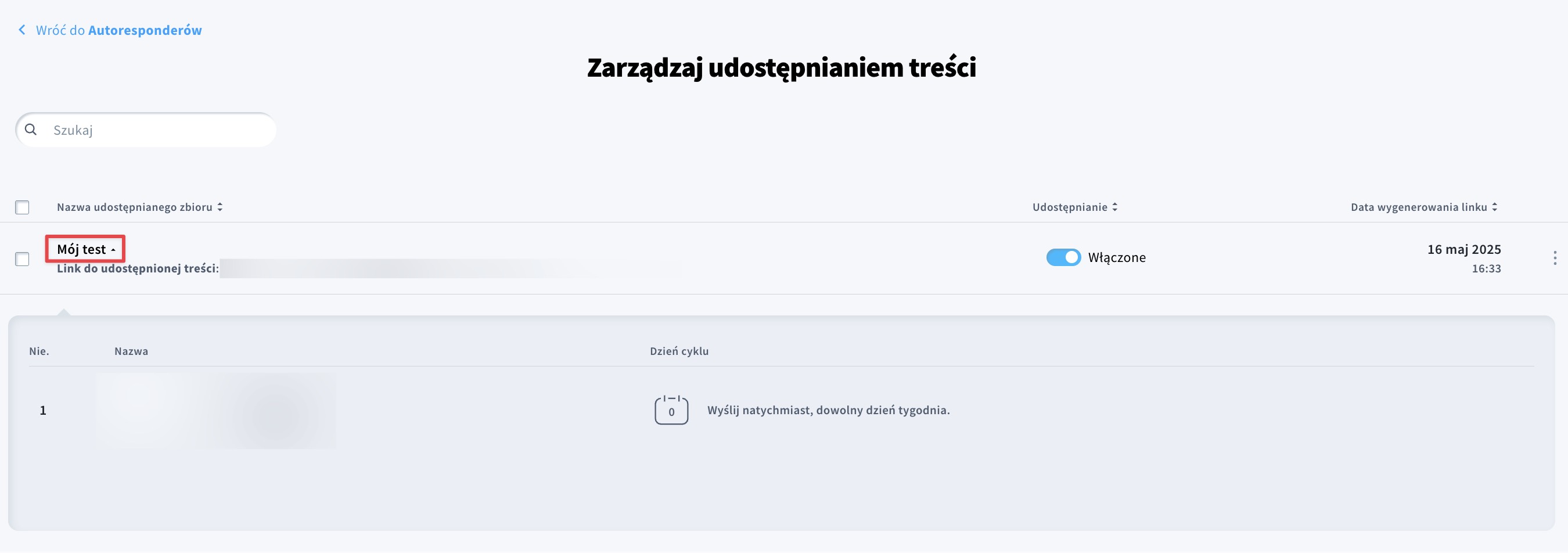This screenshot has width=1568, height=553.
Task: Click the day 0 calendar icon
Action: point(671,411)
